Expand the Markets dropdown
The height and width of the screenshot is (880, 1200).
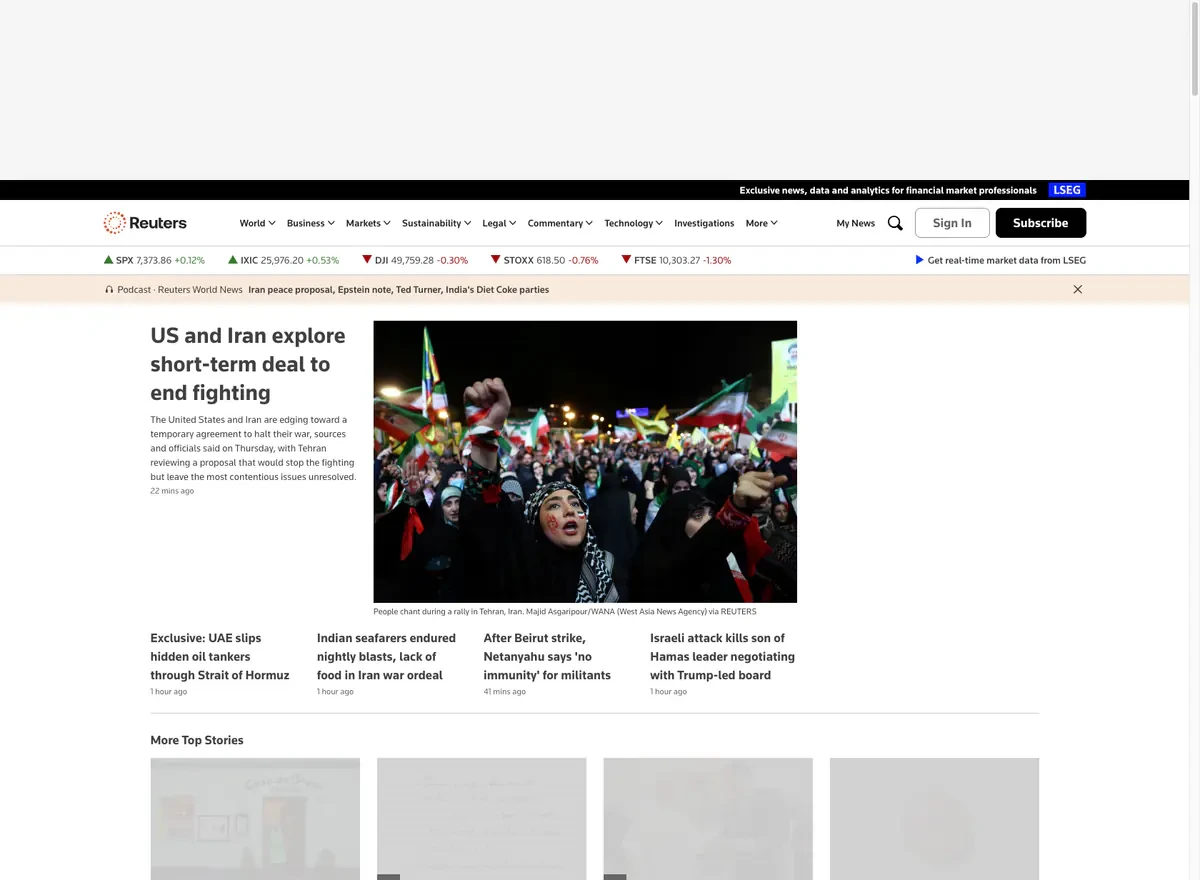point(368,223)
